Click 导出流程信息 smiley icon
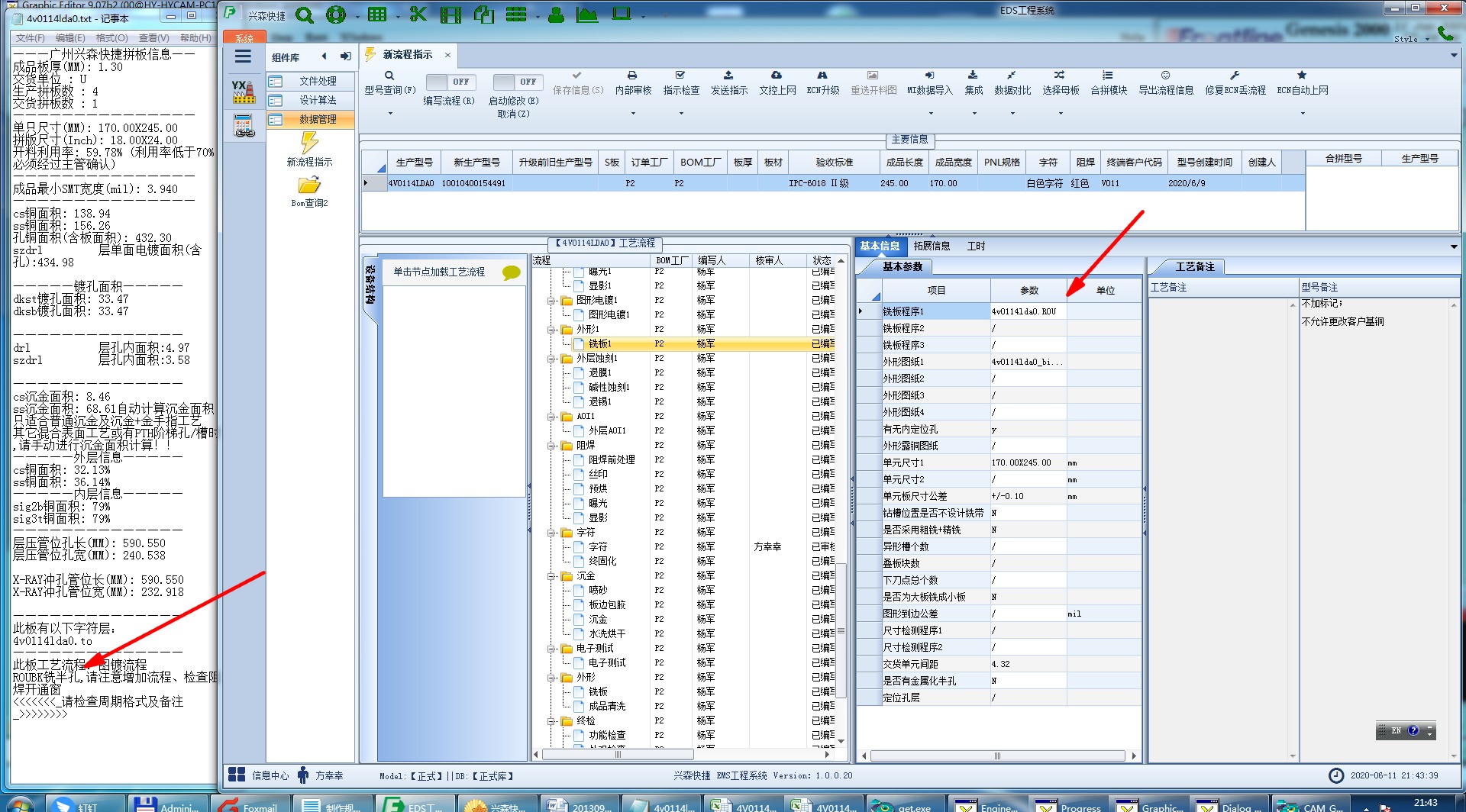The image size is (1466, 812). coord(1165,76)
